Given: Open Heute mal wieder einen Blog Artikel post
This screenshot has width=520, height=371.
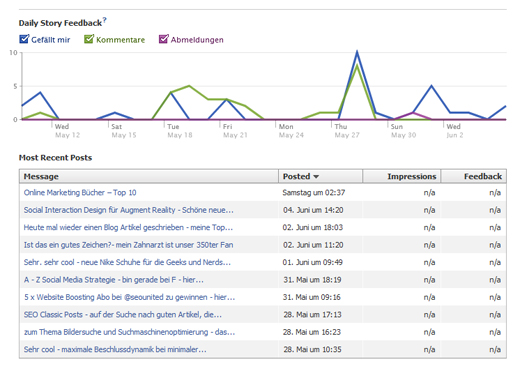Looking at the screenshot, I should tap(128, 227).
